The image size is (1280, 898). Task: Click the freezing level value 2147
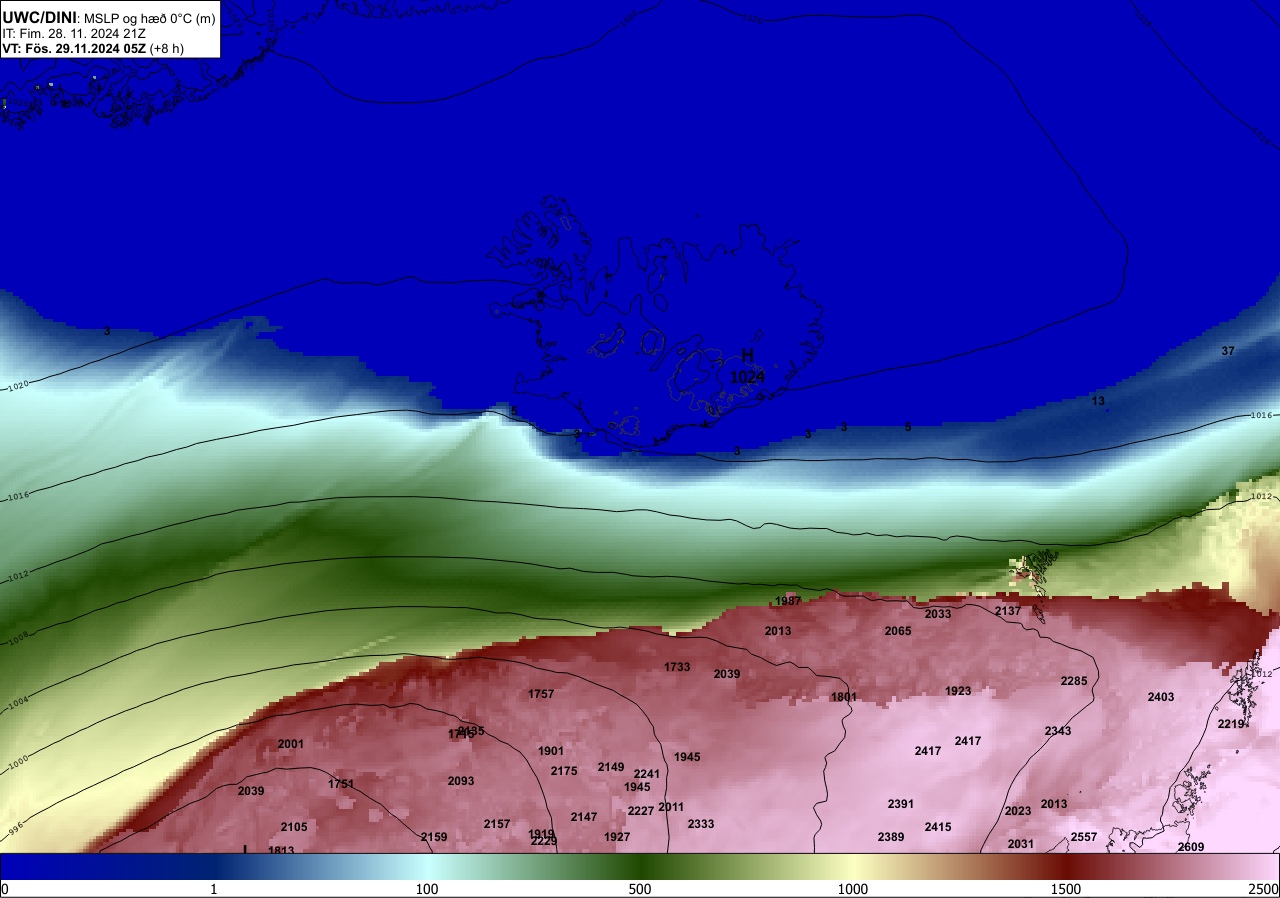click(584, 817)
